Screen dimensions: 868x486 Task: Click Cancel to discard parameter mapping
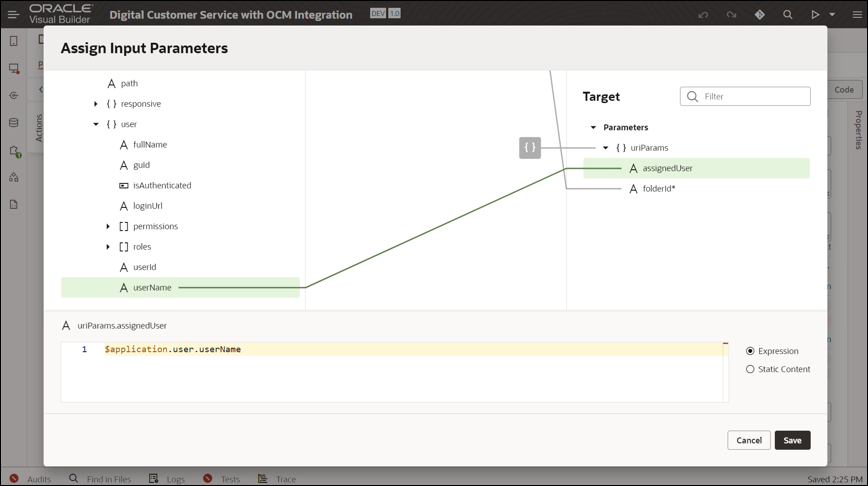coord(748,441)
